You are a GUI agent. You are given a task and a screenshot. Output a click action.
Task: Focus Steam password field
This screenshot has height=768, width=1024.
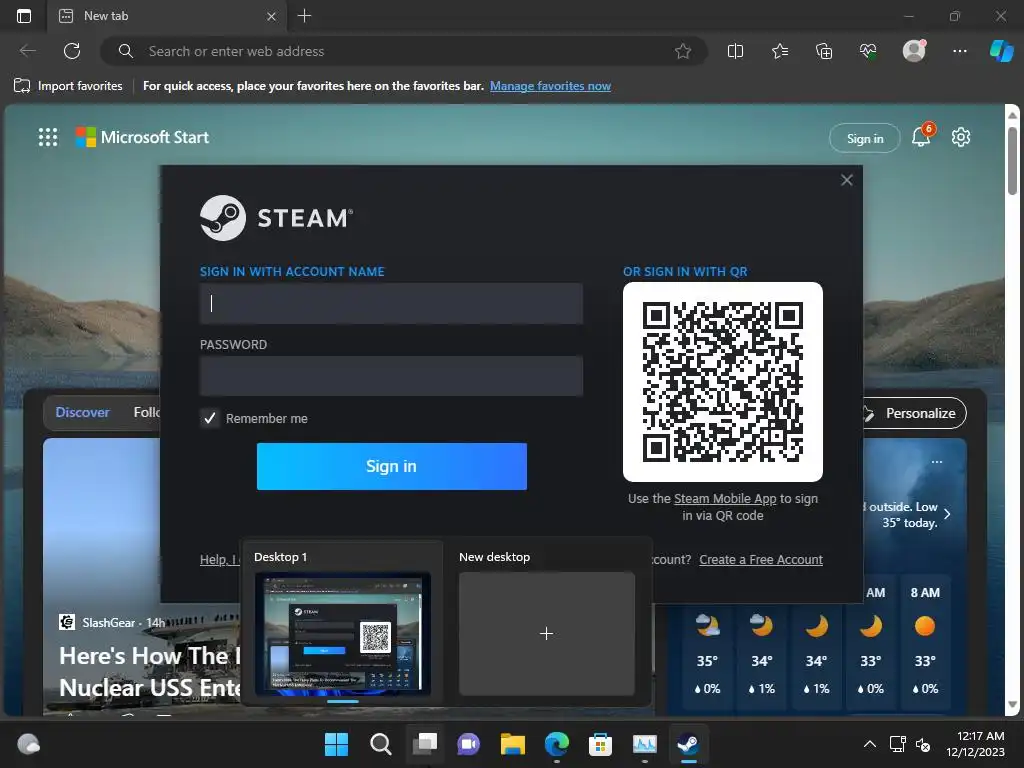pyautogui.click(x=391, y=376)
